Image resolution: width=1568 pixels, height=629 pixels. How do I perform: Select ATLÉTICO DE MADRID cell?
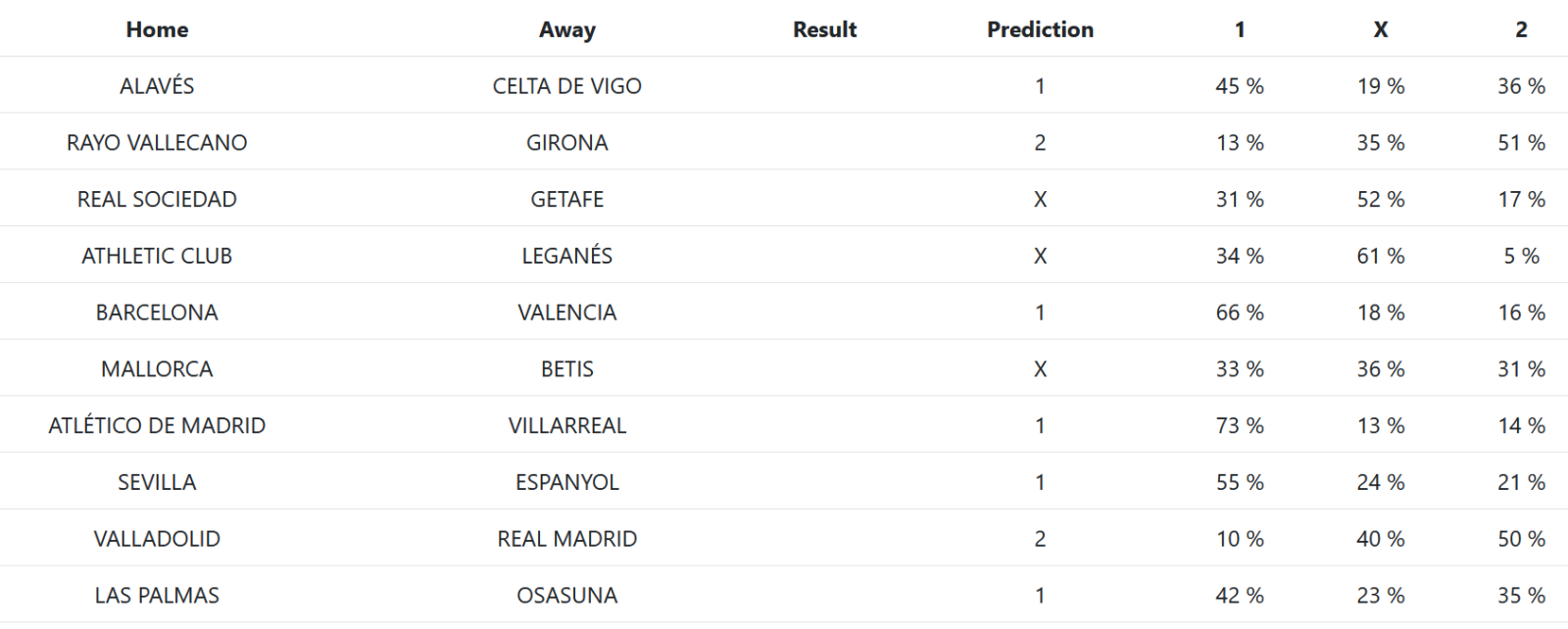point(157,426)
